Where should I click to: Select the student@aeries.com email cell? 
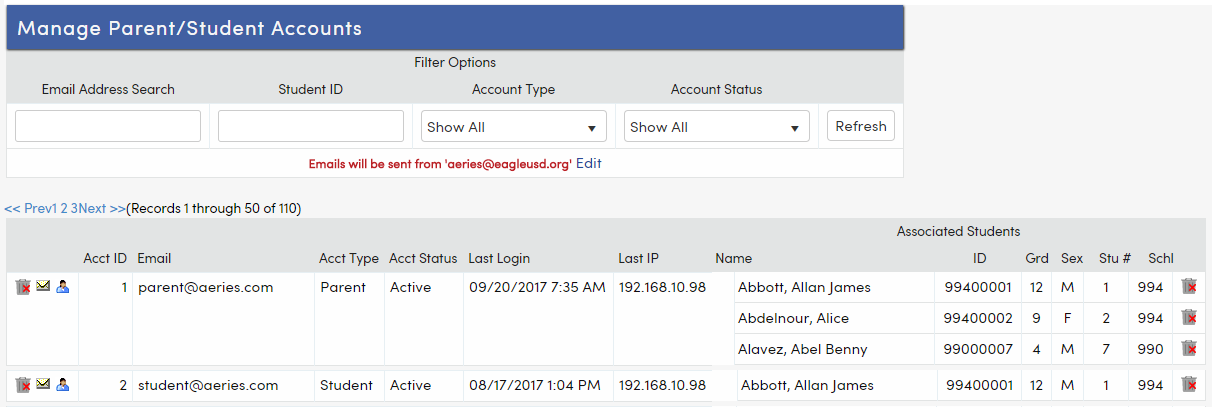click(208, 385)
